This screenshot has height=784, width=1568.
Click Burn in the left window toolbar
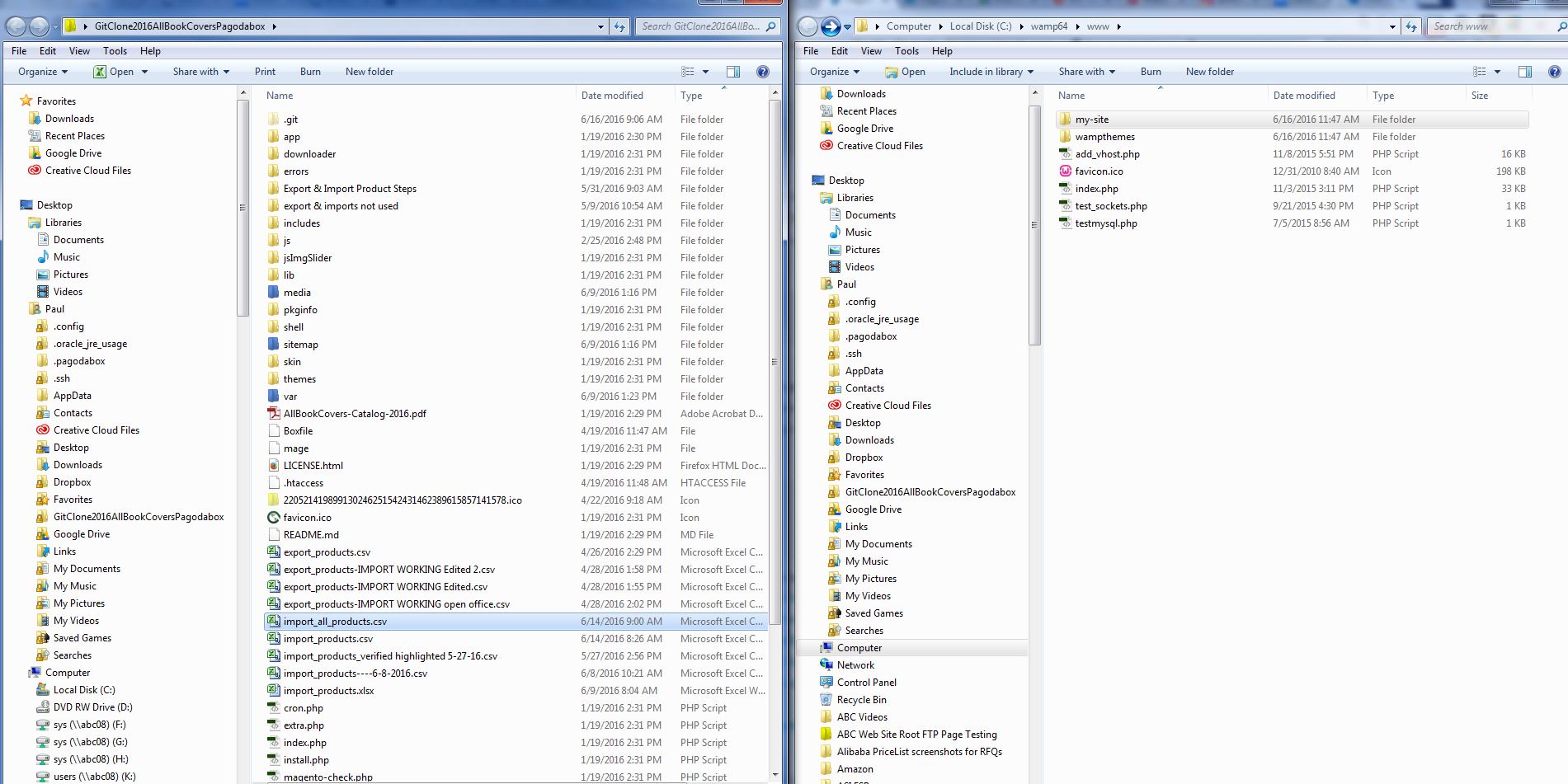(x=310, y=72)
